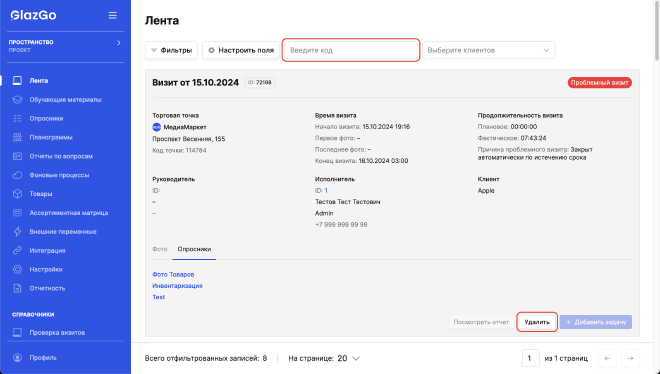This screenshot has width=660, height=374.
Task: Click the page number input box
Action: [530, 358]
